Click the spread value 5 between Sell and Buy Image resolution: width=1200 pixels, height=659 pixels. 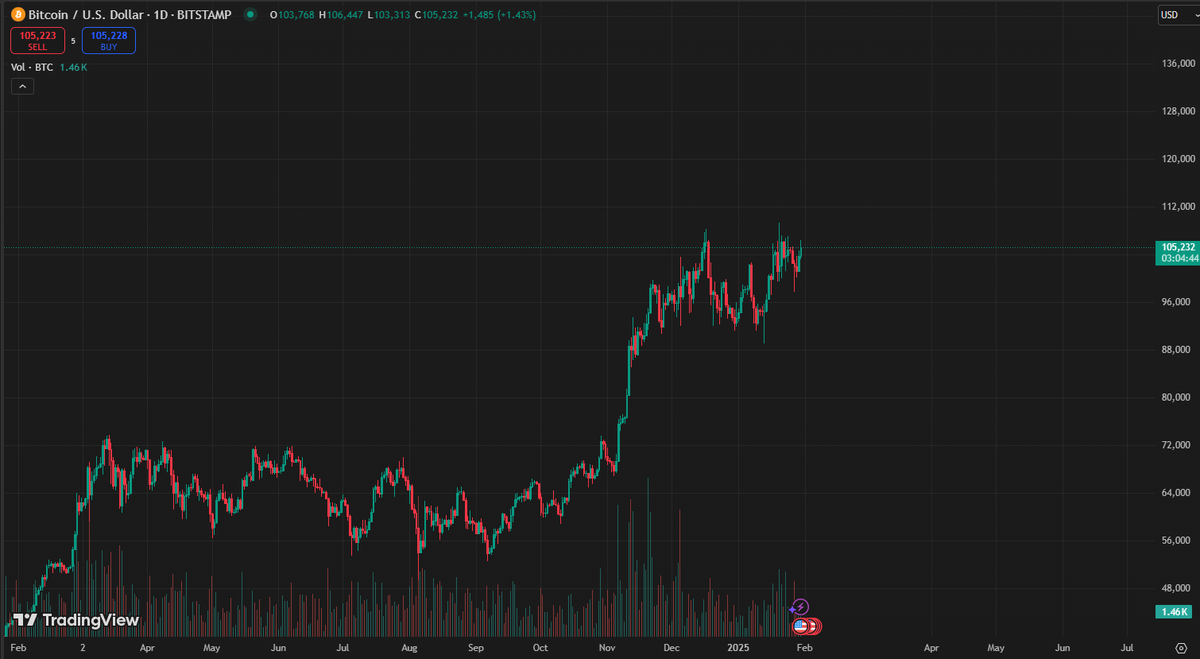tap(73, 41)
